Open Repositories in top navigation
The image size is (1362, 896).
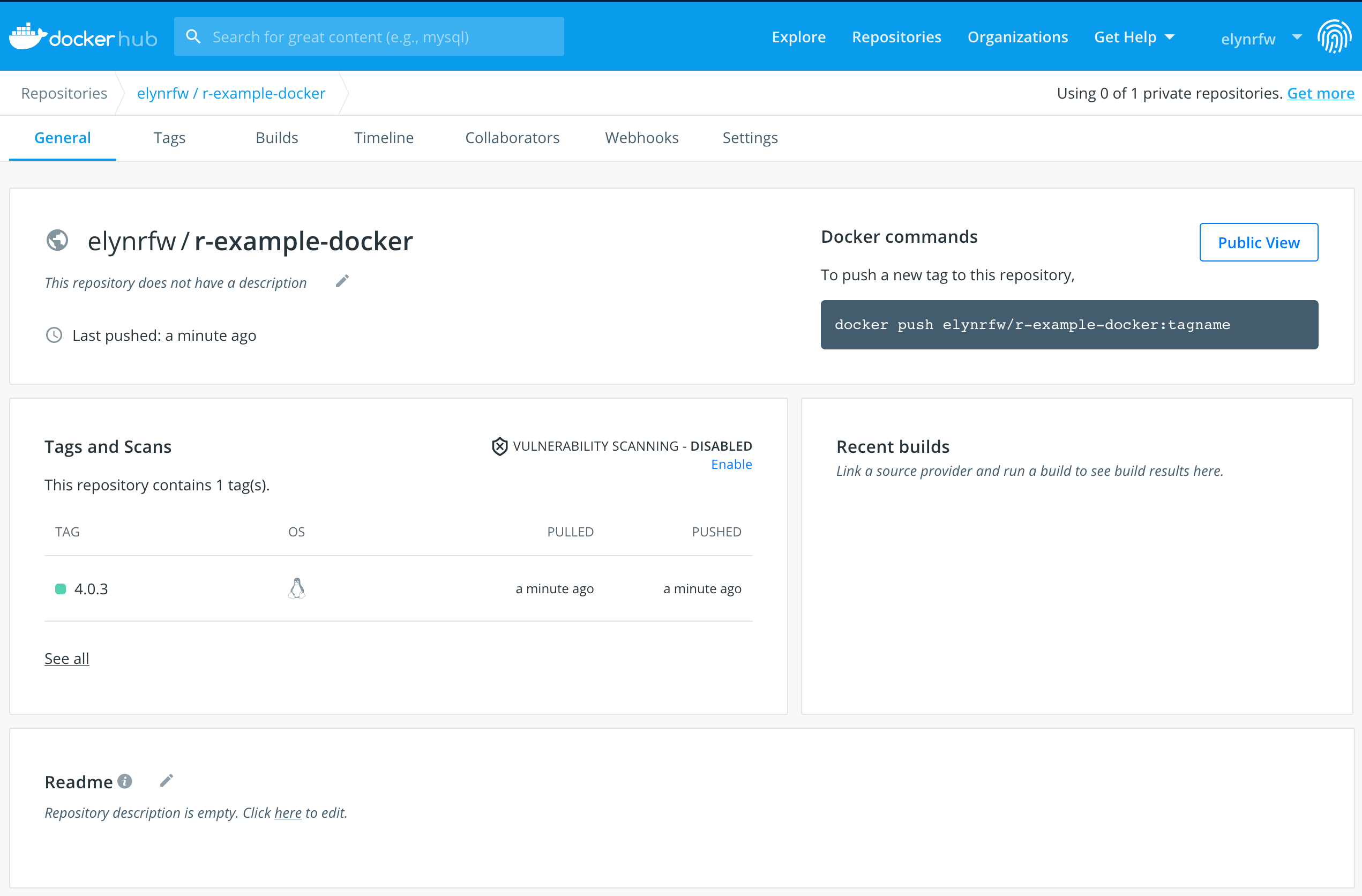(896, 36)
